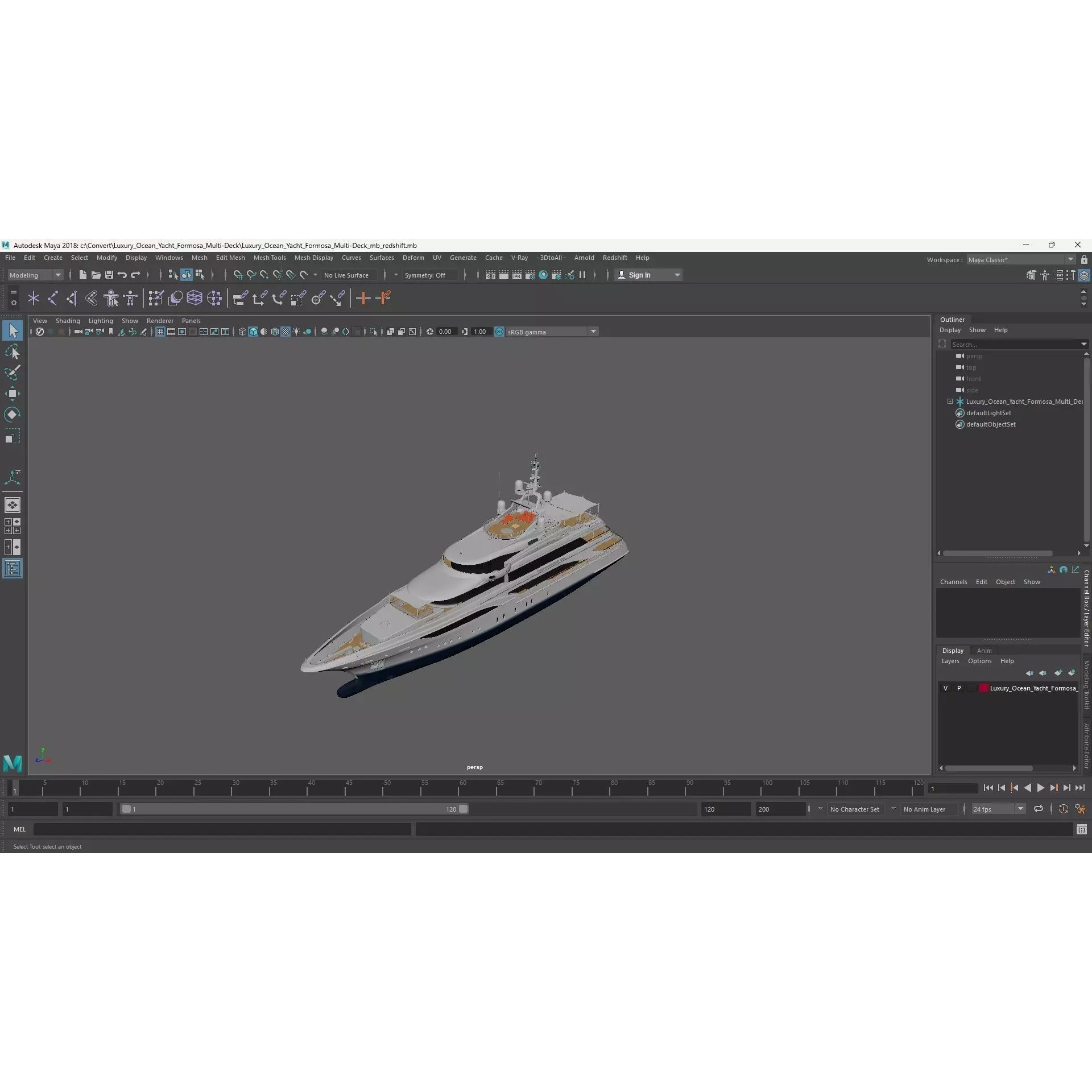
Task: Switch to the Anim tab in Layer Editor
Action: (985, 650)
